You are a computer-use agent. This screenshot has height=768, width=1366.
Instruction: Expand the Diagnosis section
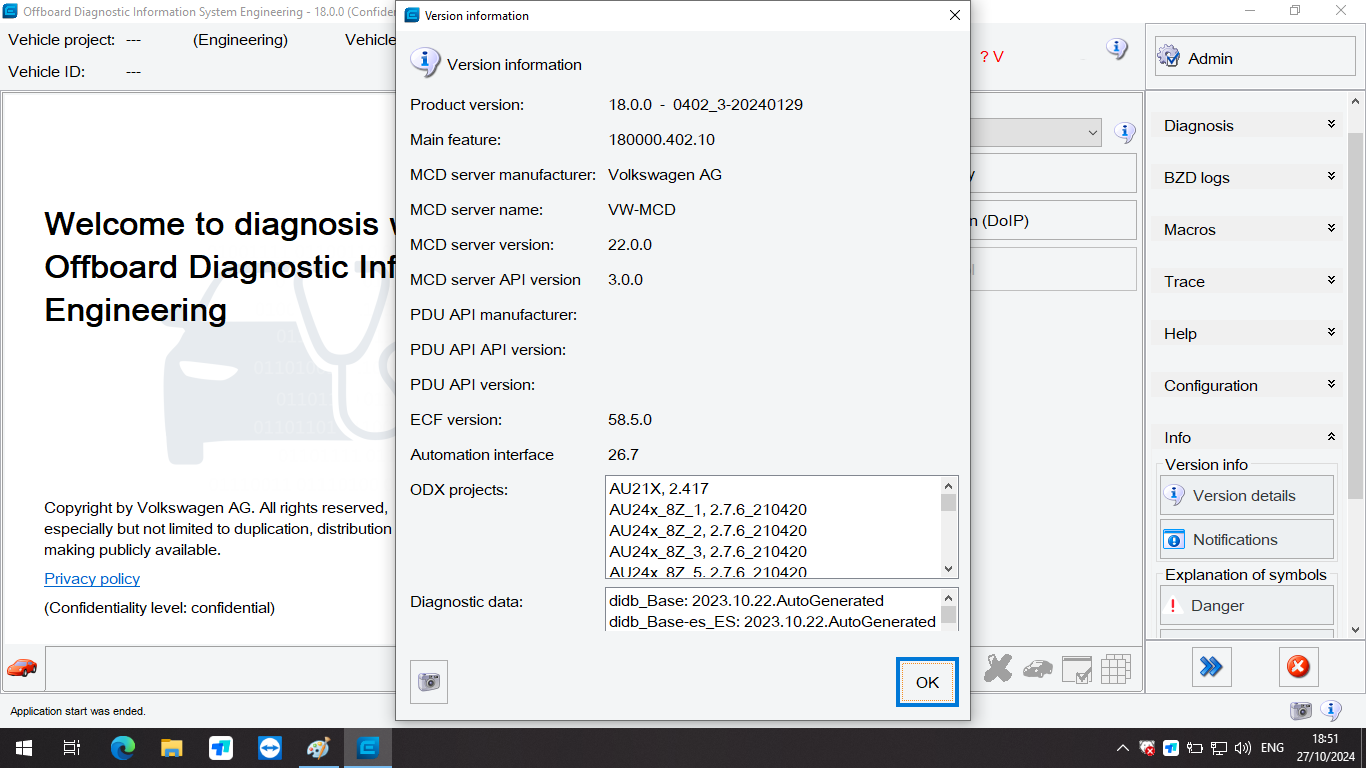click(x=1247, y=125)
